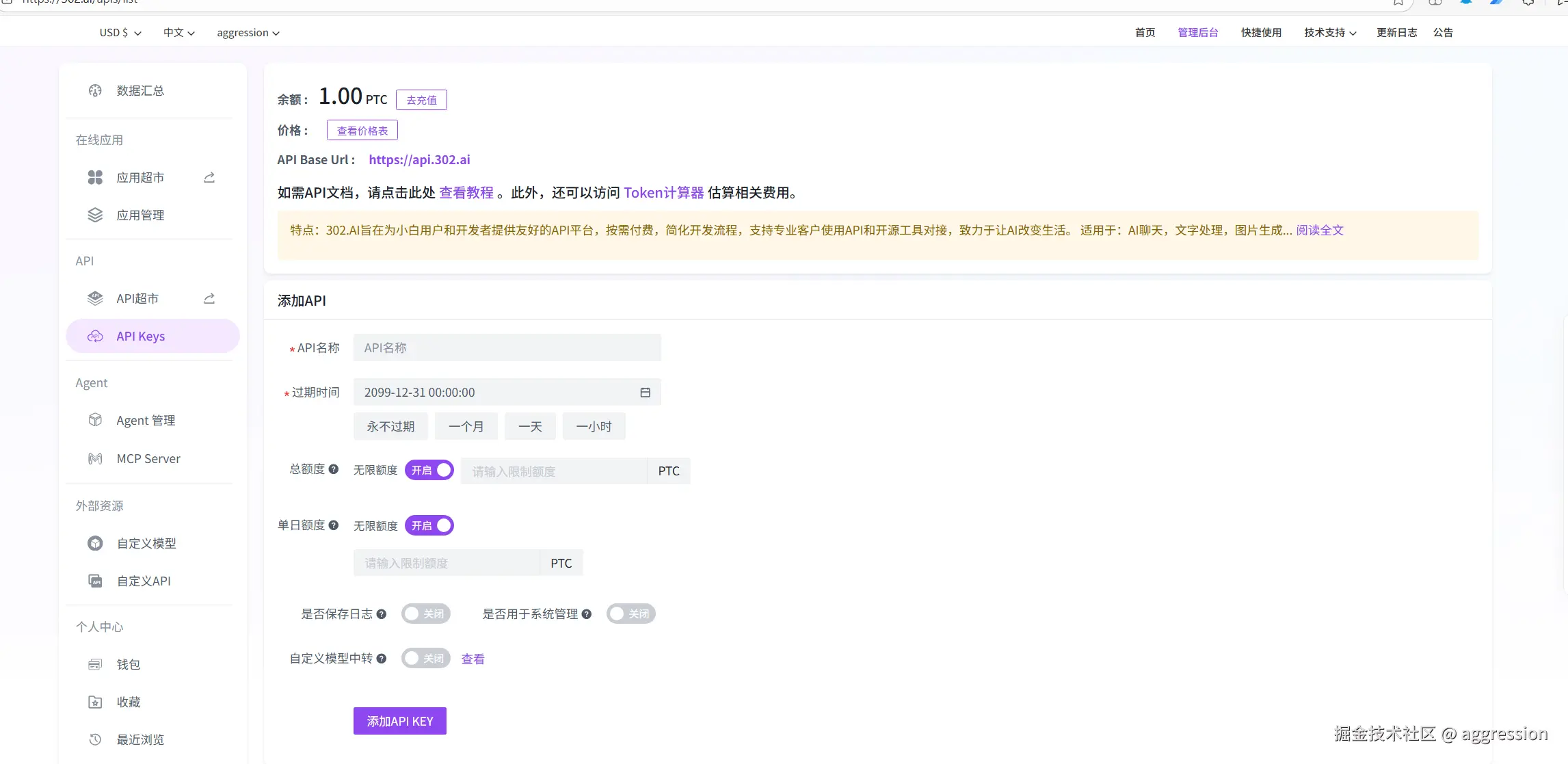Image resolution: width=1568 pixels, height=764 pixels.
Task: Expand the 技术支持 menu in header
Action: pyautogui.click(x=1330, y=32)
